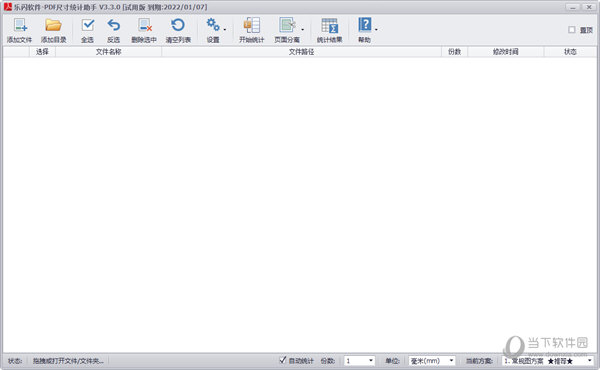Viewport: 600px width, 370px height.
Task: Sort by 修改时间 column header
Action: (x=506, y=52)
